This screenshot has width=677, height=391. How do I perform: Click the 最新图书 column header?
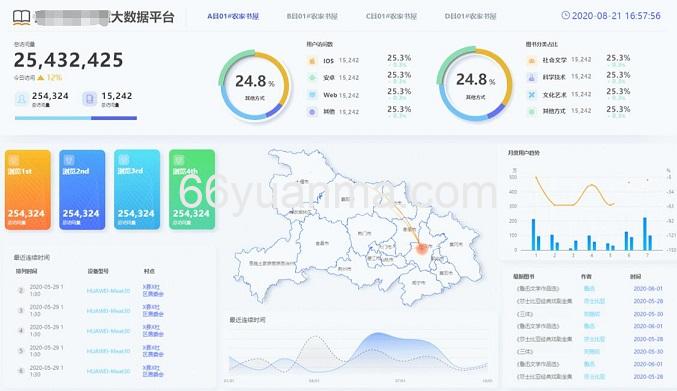pyautogui.click(x=524, y=277)
